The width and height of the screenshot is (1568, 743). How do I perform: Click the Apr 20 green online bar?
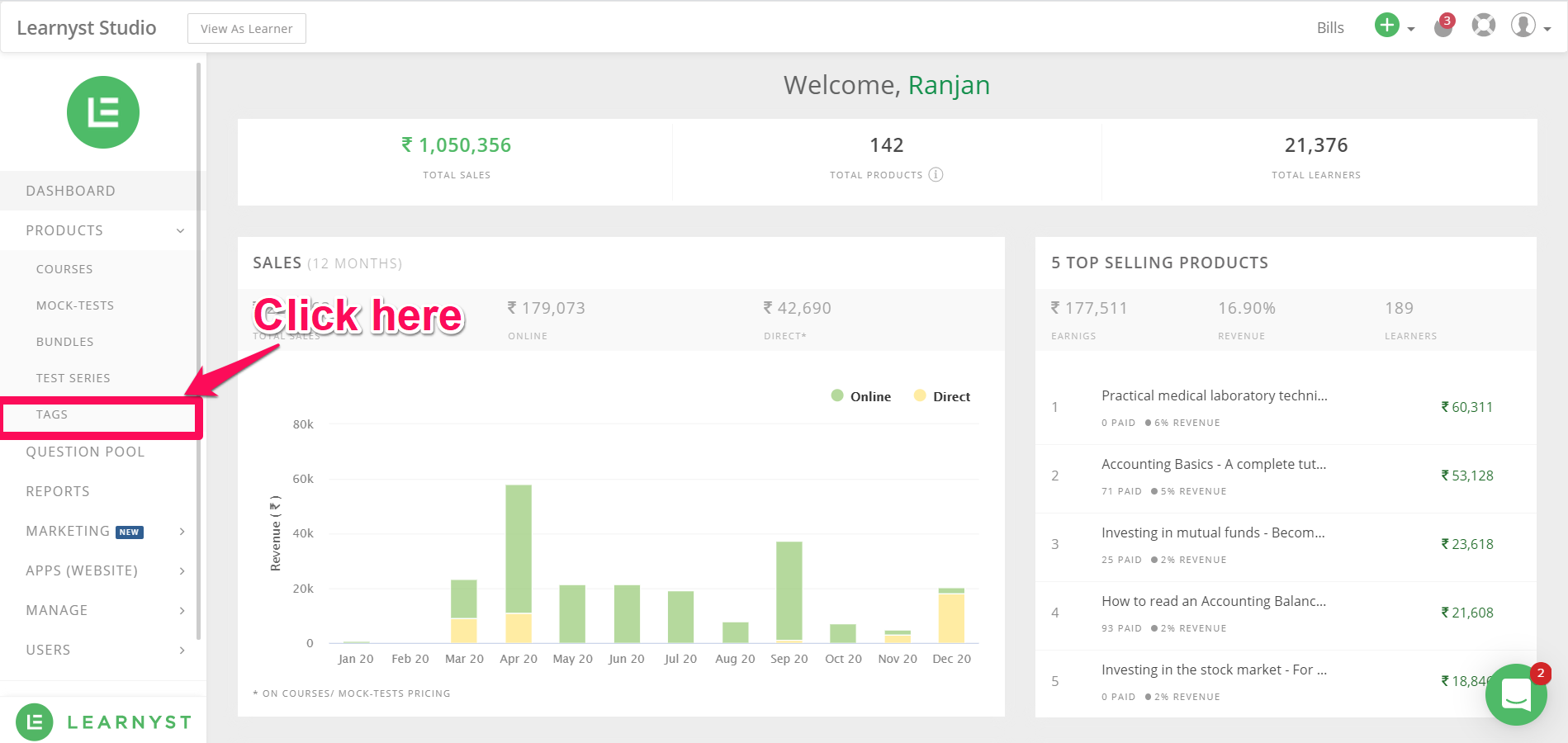click(519, 549)
